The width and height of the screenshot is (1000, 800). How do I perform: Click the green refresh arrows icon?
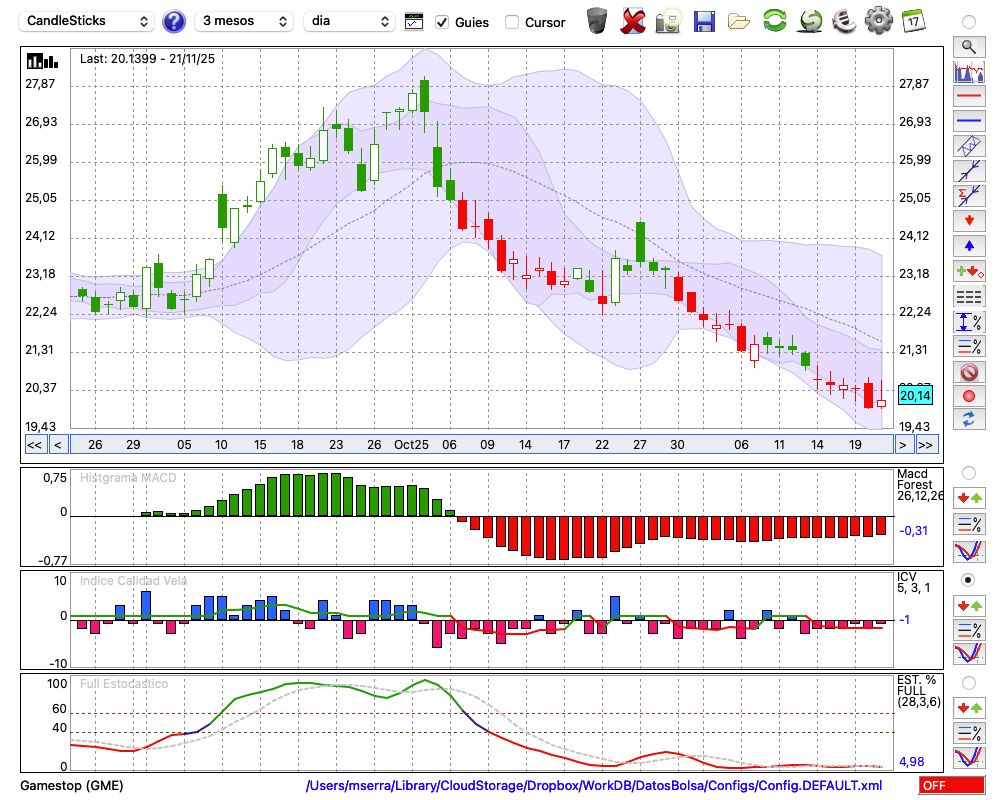pos(774,21)
